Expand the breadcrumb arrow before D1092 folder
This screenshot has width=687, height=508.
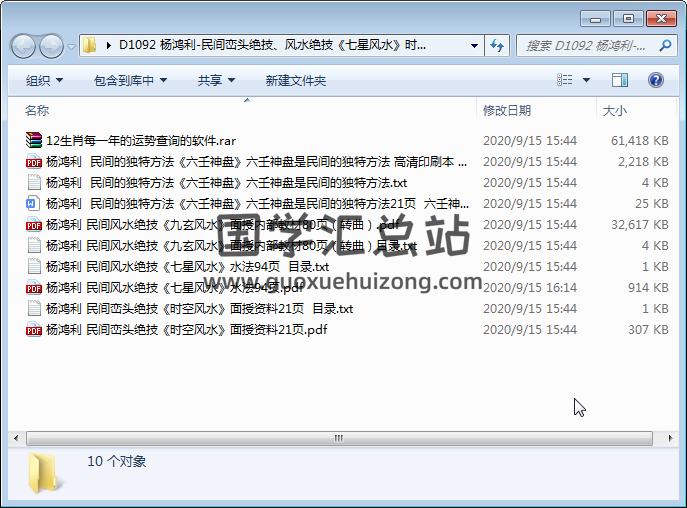[x=108, y=45]
